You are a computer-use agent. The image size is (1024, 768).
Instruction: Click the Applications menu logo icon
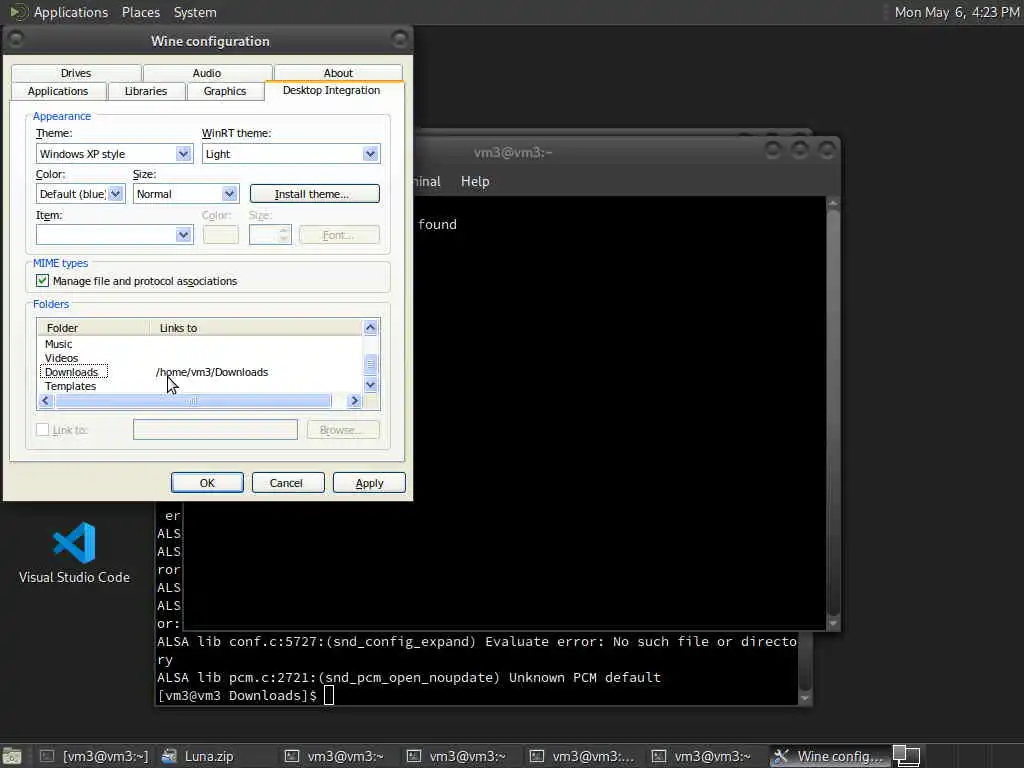pyautogui.click(x=18, y=12)
